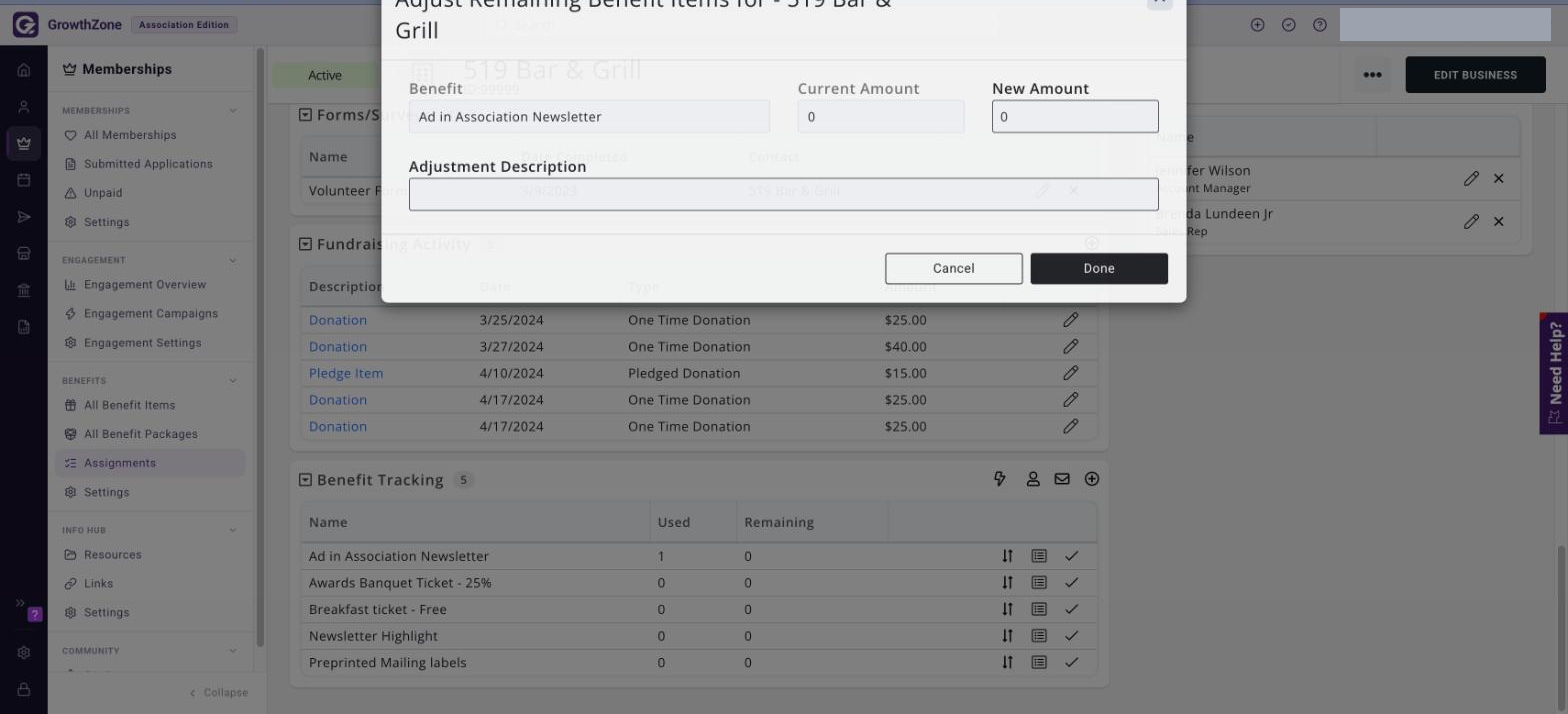
Task: Click the quick-add plus icon in header
Action: [1257, 25]
